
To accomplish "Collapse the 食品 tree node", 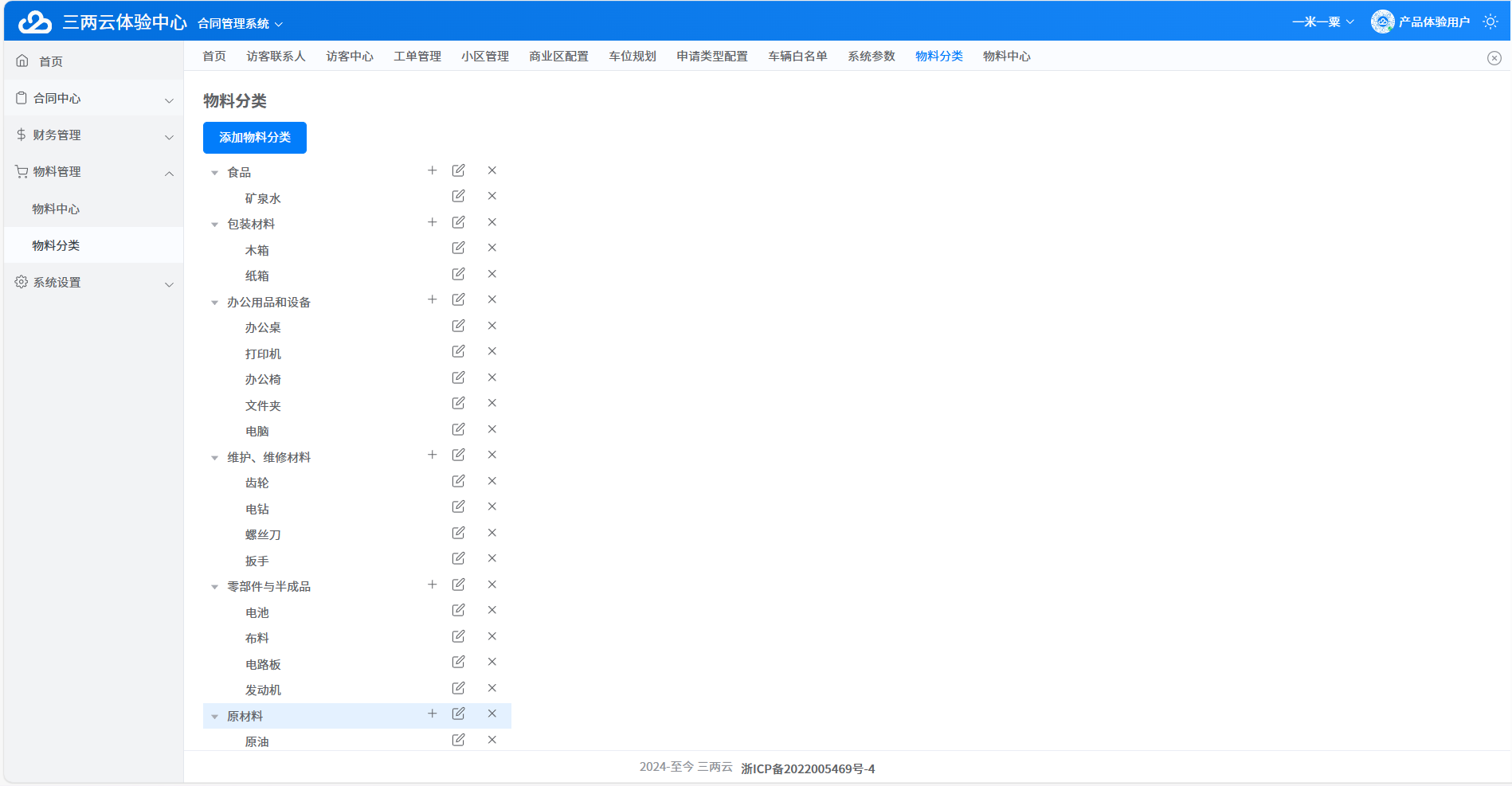I will click(214, 173).
